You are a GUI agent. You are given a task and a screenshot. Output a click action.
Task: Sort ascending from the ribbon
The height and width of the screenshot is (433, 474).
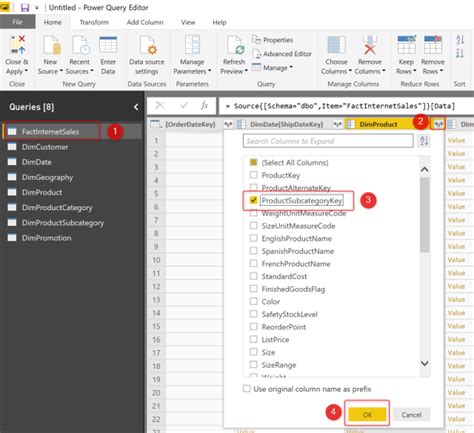coord(460,40)
